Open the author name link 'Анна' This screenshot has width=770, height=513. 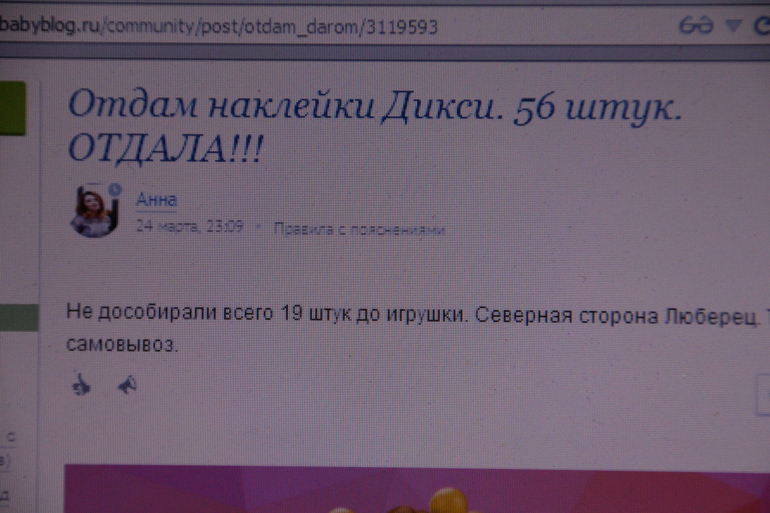tap(156, 200)
